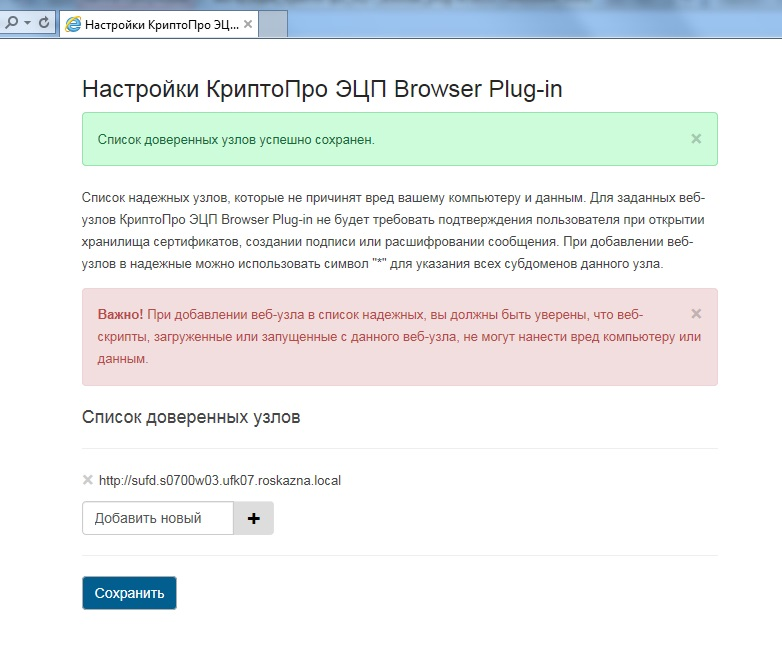Screen dimensions: 782x652
Task: Click the Список доверенных узлов heading
Action: pyautogui.click(x=191, y=417)
